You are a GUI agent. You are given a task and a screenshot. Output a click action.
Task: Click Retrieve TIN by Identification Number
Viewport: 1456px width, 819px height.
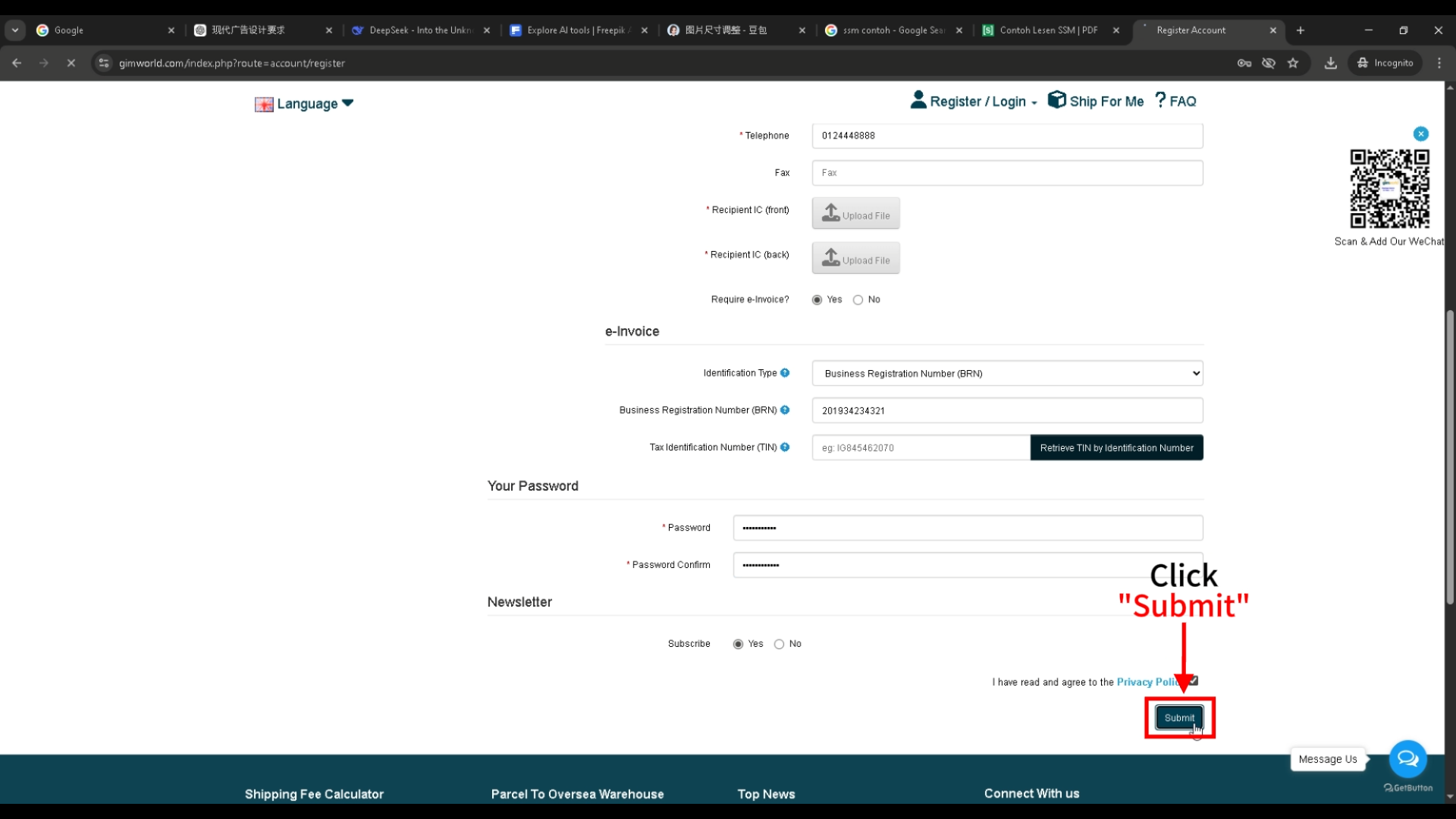1116,448
